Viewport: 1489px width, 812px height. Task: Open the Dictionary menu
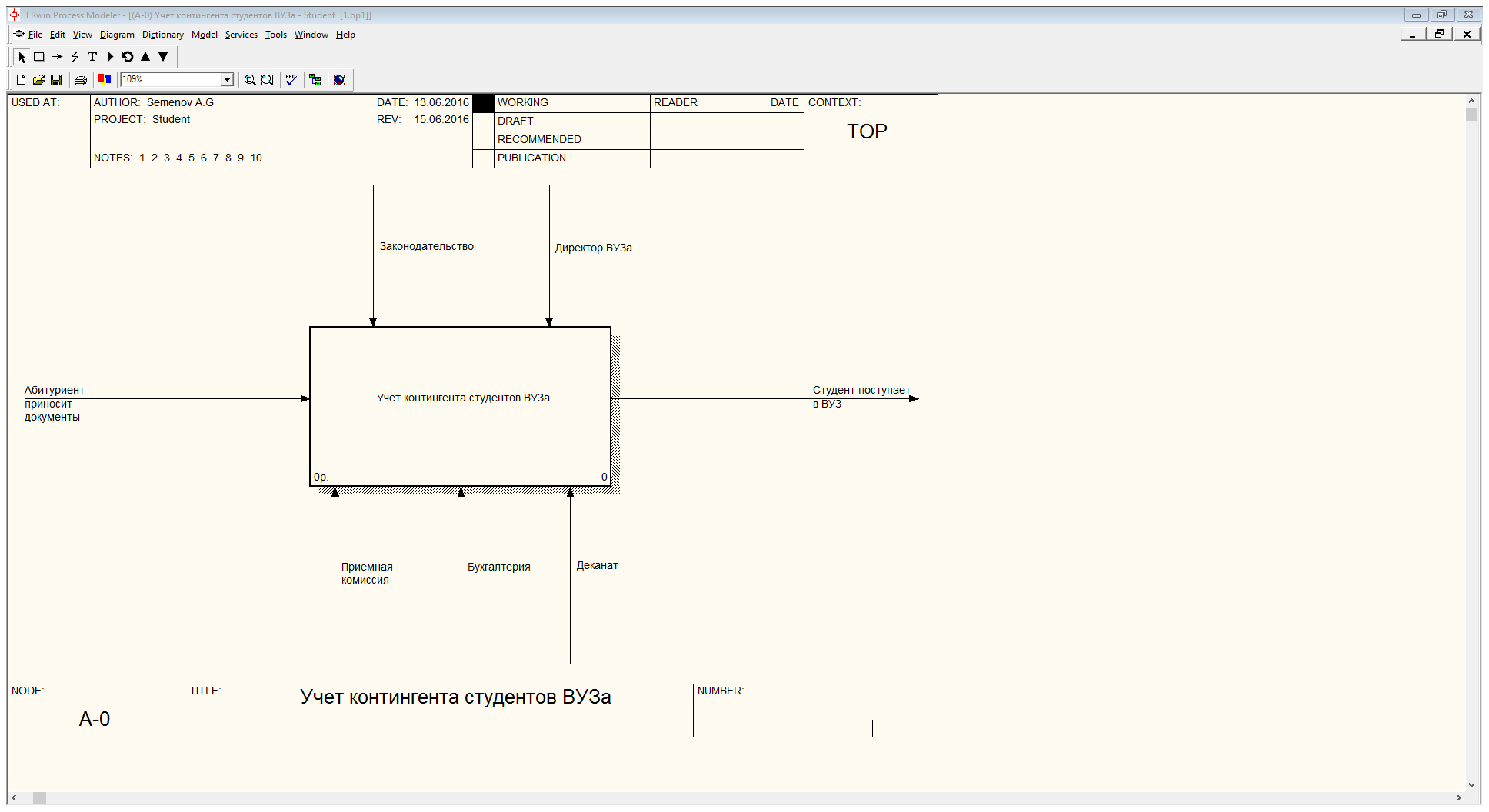(x=163, y=35)
